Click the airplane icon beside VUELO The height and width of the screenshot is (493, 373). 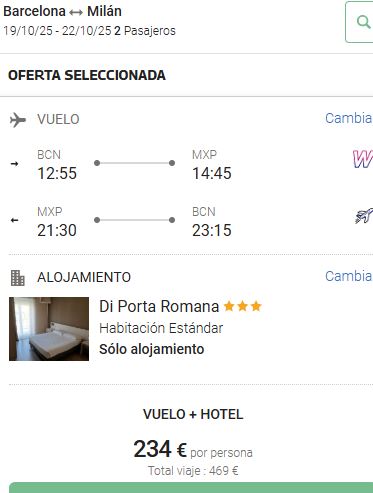click(x=18, y=120)
